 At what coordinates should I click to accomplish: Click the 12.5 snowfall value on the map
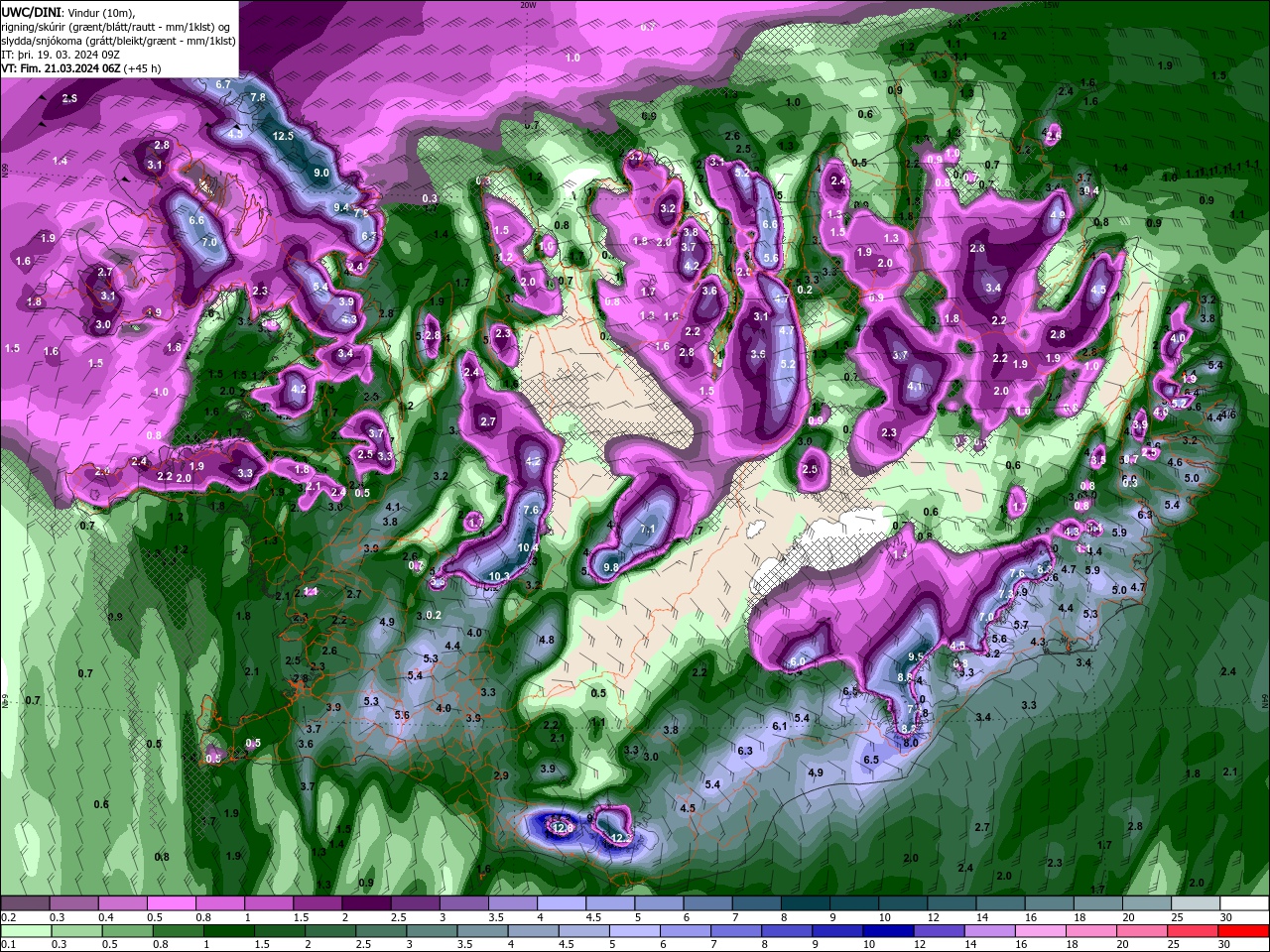[283, 136]
